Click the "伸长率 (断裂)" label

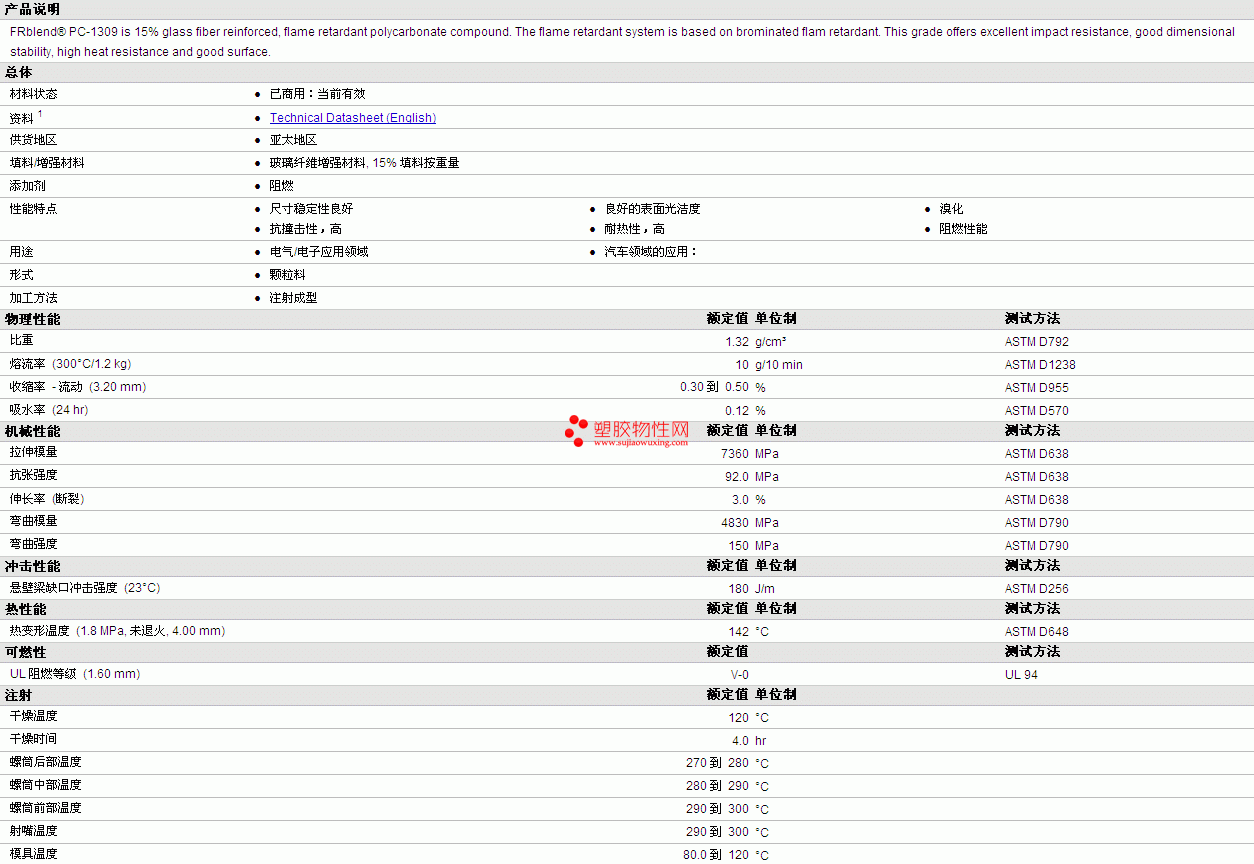[x=47, y=499]
